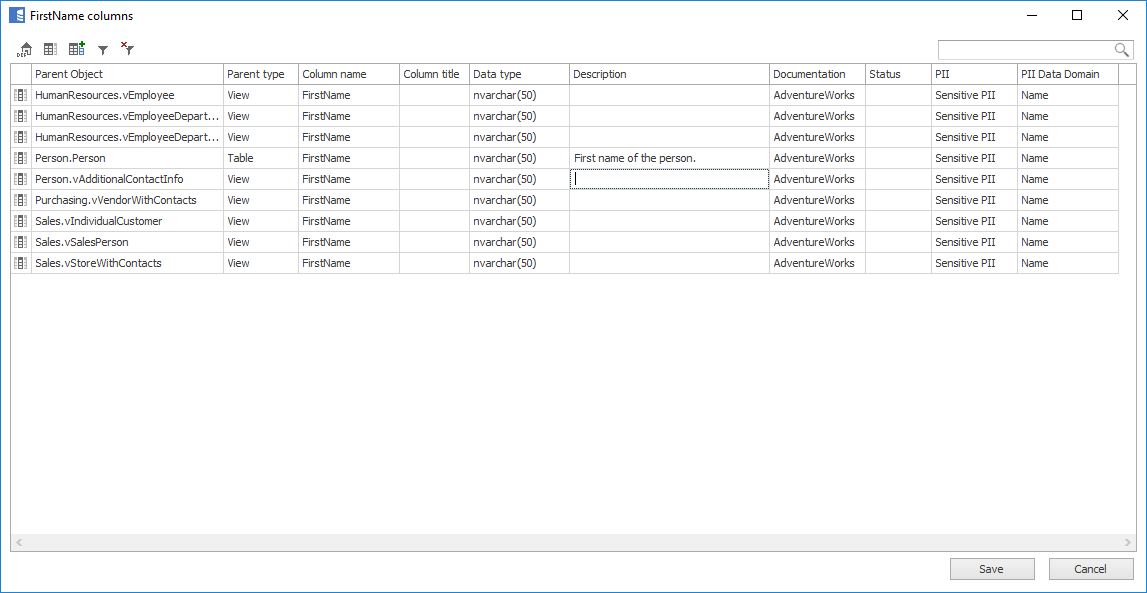Sort by the Parent Object column header
This screenshot has height=593, width=1147.
click(x=127, y=74)
